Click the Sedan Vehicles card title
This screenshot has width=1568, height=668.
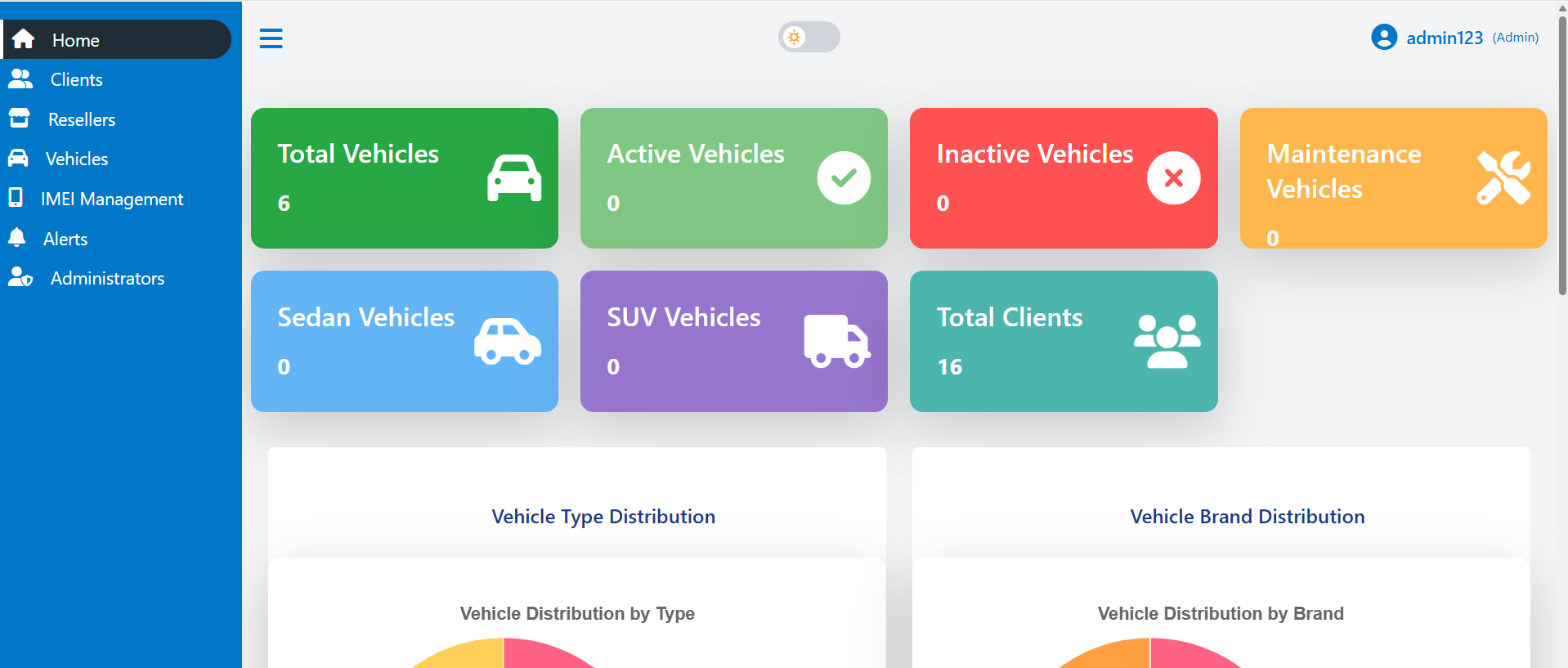coord(366,317)
